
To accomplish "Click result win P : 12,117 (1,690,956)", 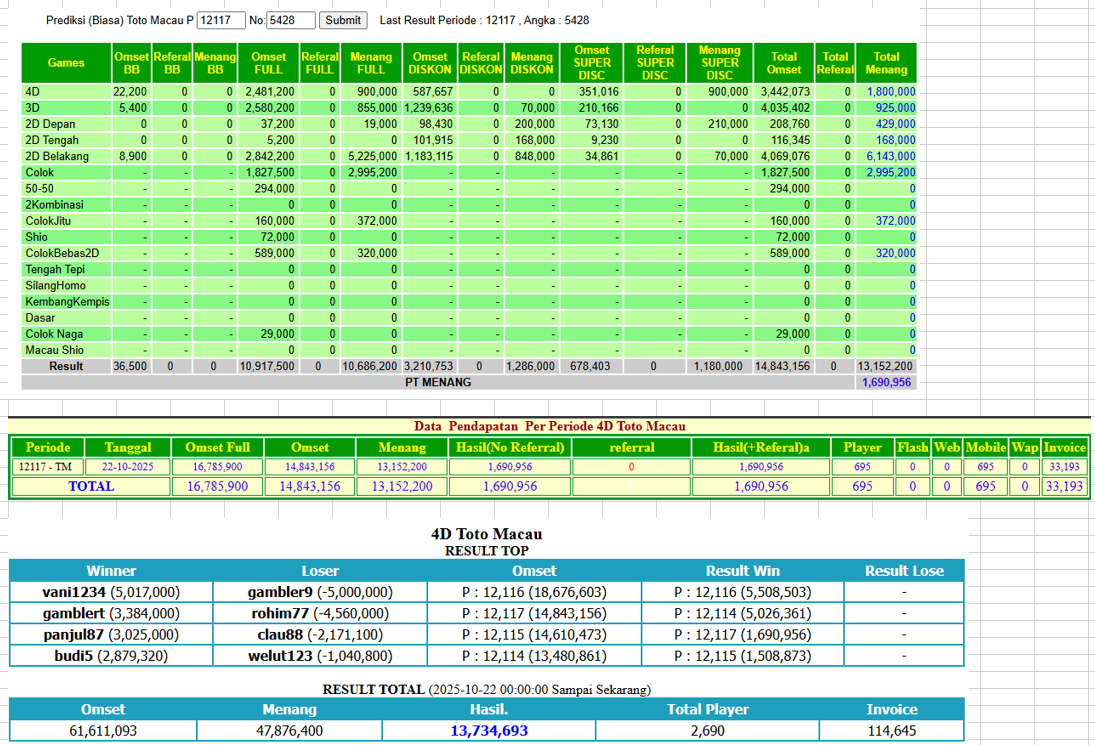I will 742,635.
